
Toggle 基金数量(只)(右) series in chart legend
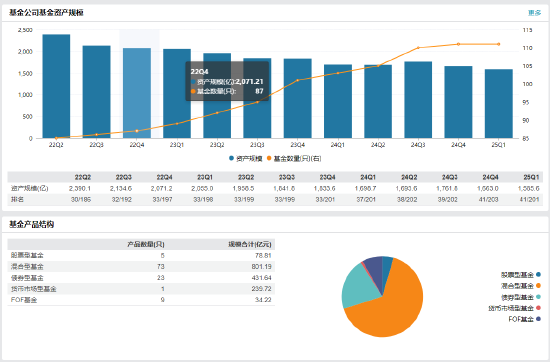click(x=294, y=159)
